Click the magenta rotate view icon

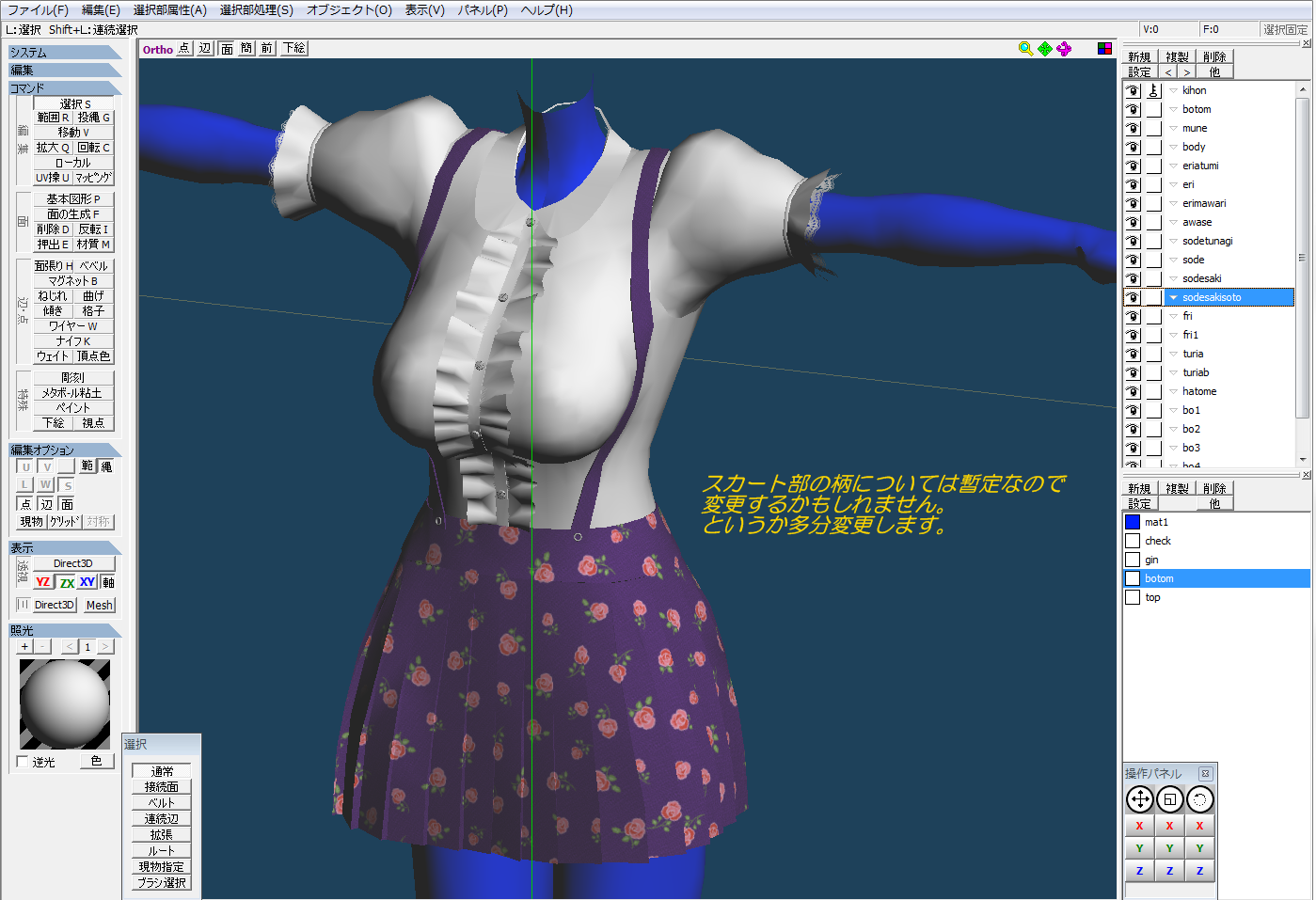tap(1064, 48)
